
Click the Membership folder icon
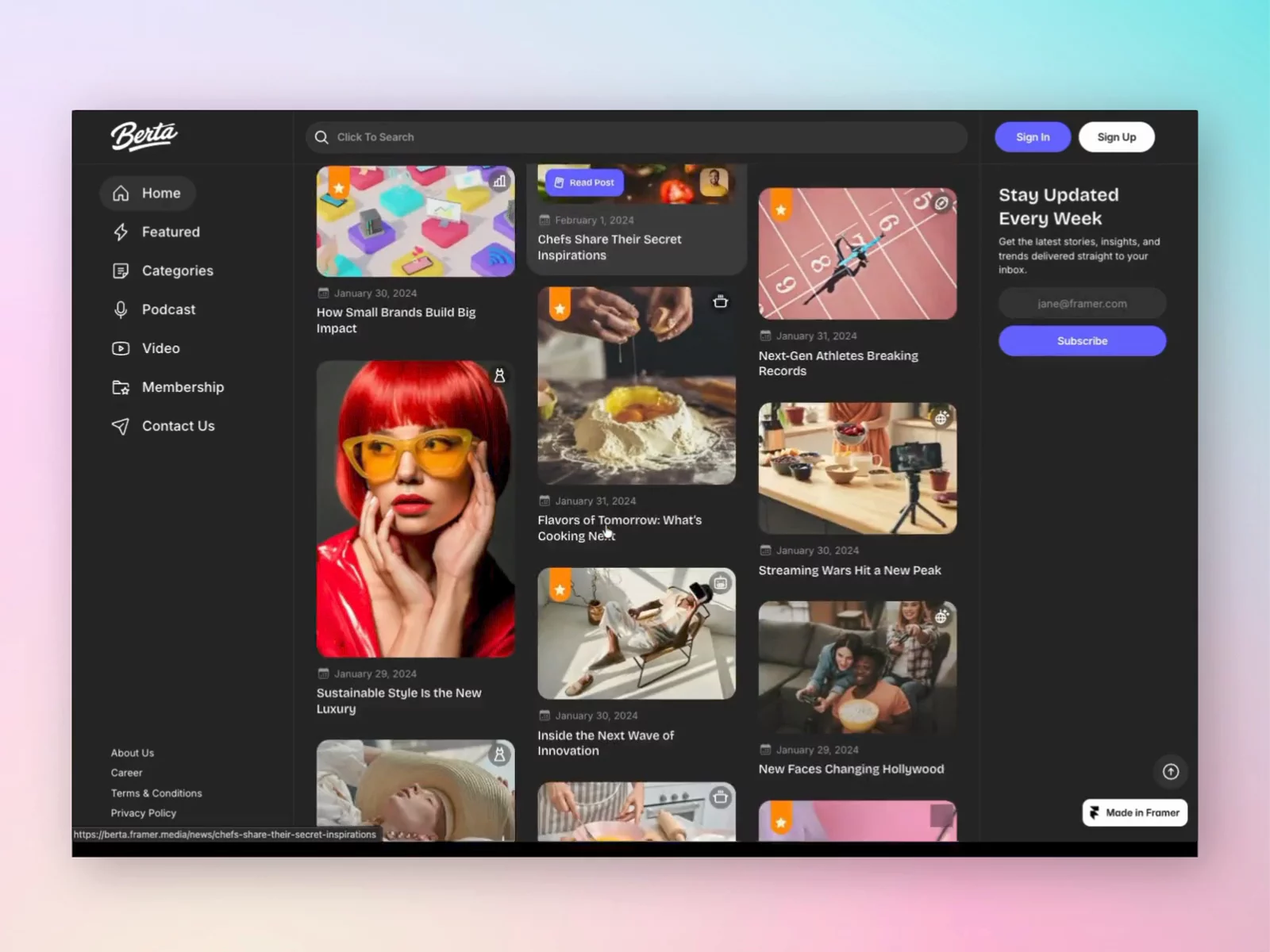(x=121, y=387)
